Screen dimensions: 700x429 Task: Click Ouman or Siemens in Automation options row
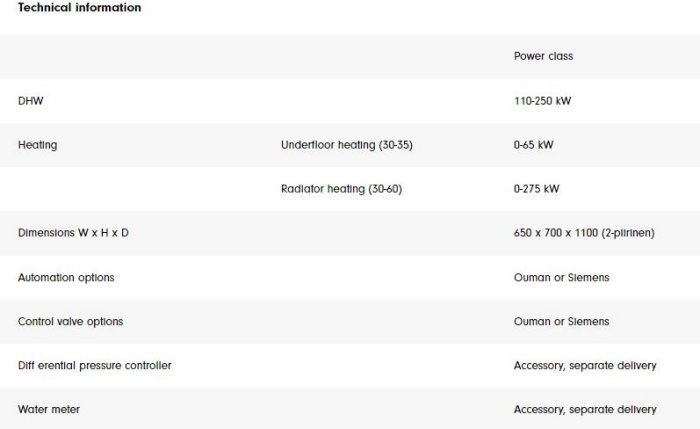561,277
